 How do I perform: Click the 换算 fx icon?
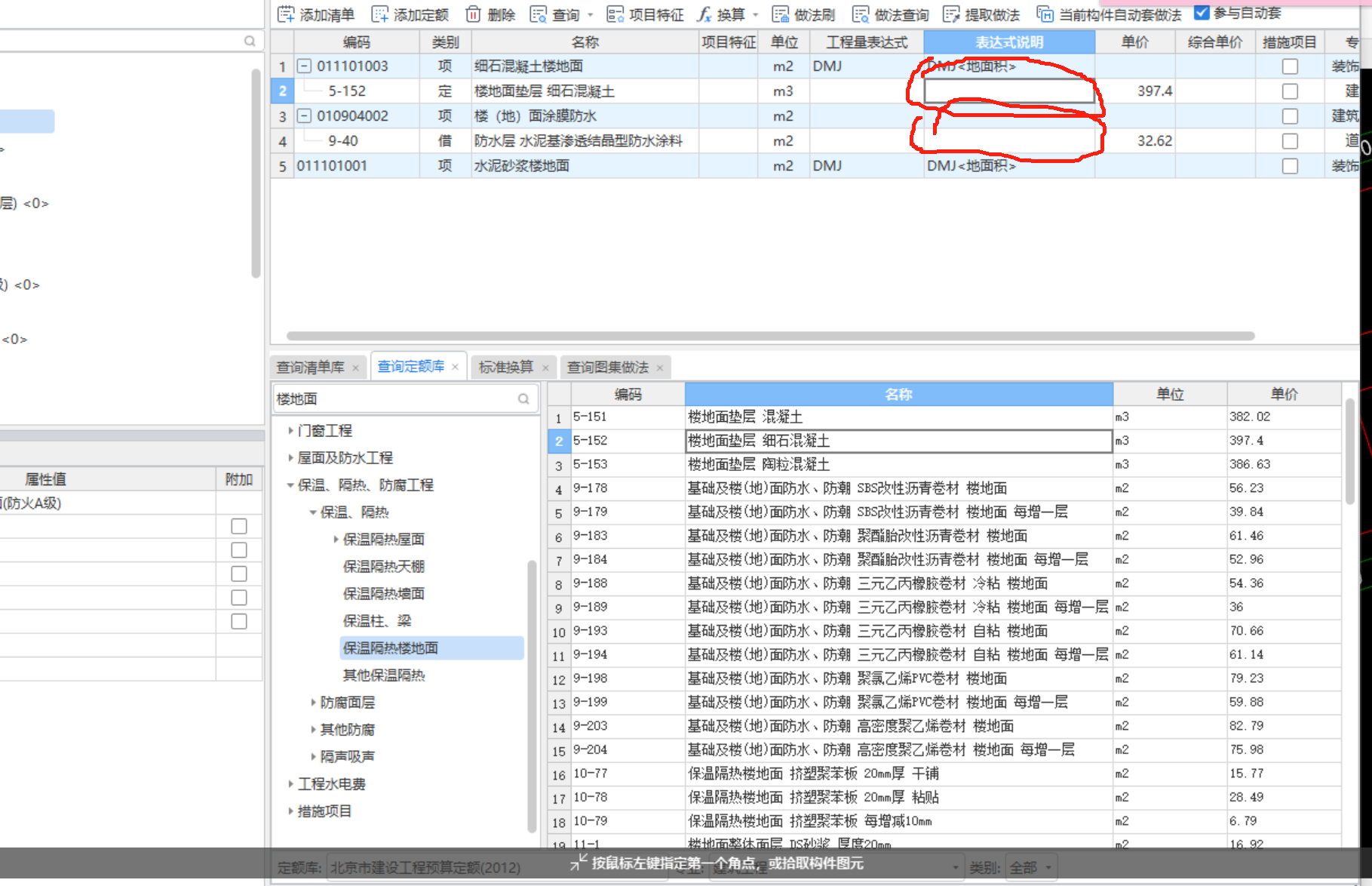(x=704, y=14)
